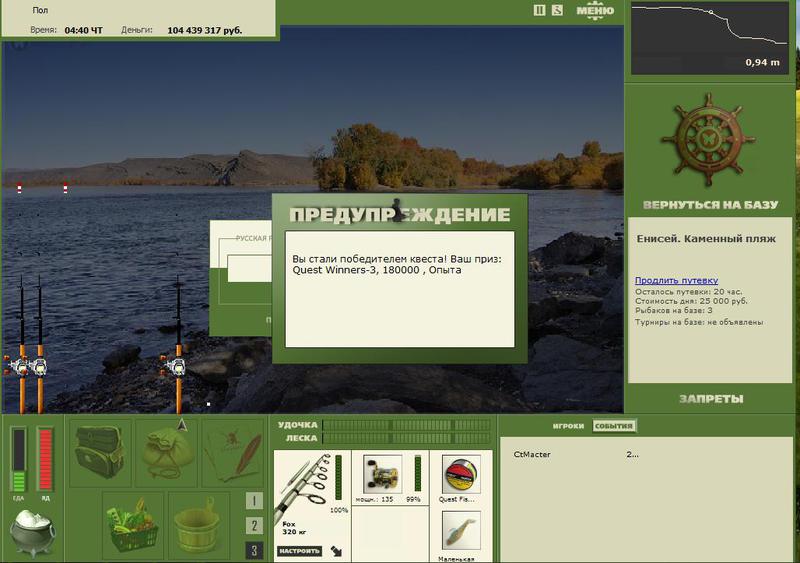
Task: Click the rod condition bar showing 100%
Action: point(338,478)
